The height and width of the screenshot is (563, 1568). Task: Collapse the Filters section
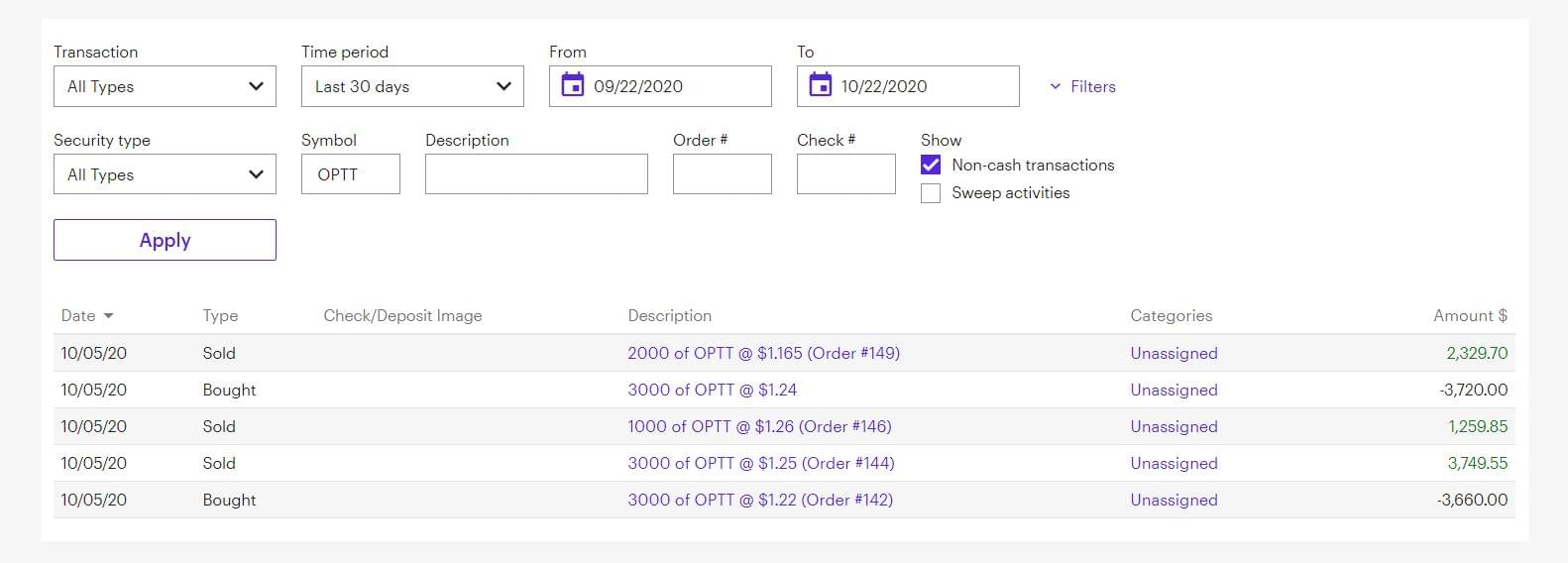(1082, 87)
